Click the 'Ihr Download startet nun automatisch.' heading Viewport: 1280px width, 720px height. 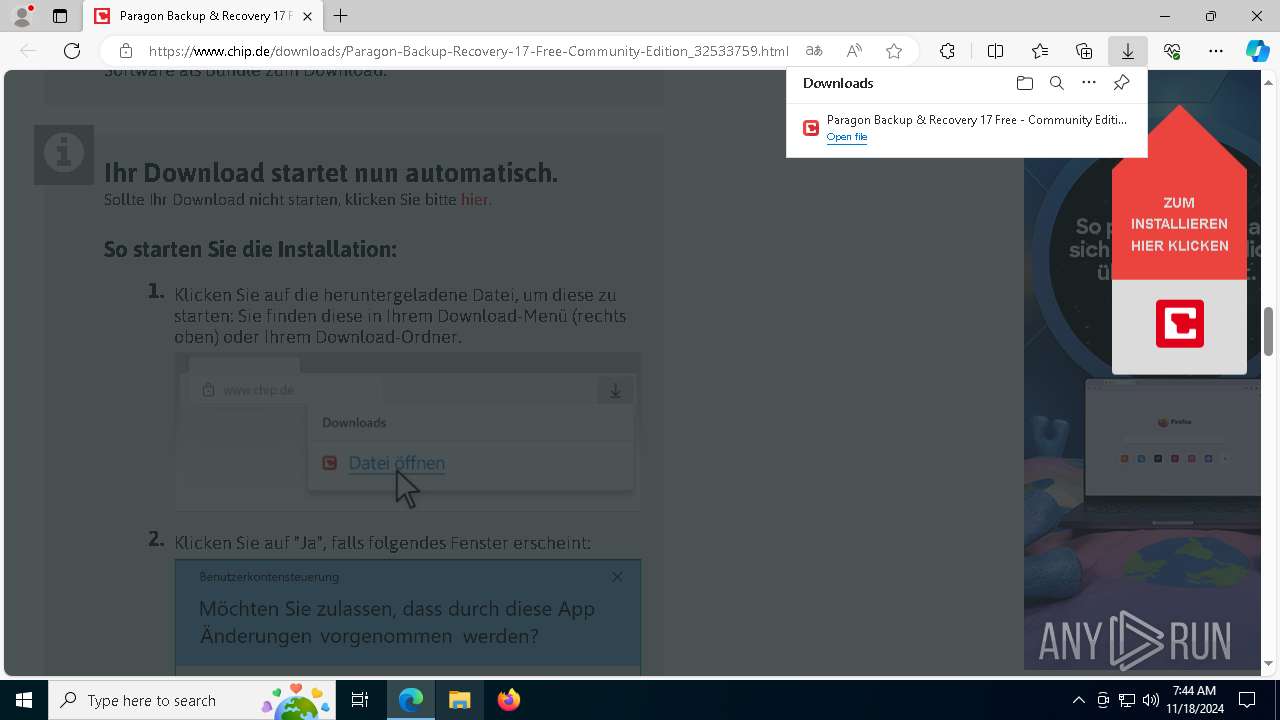click(x=331, y=172)
